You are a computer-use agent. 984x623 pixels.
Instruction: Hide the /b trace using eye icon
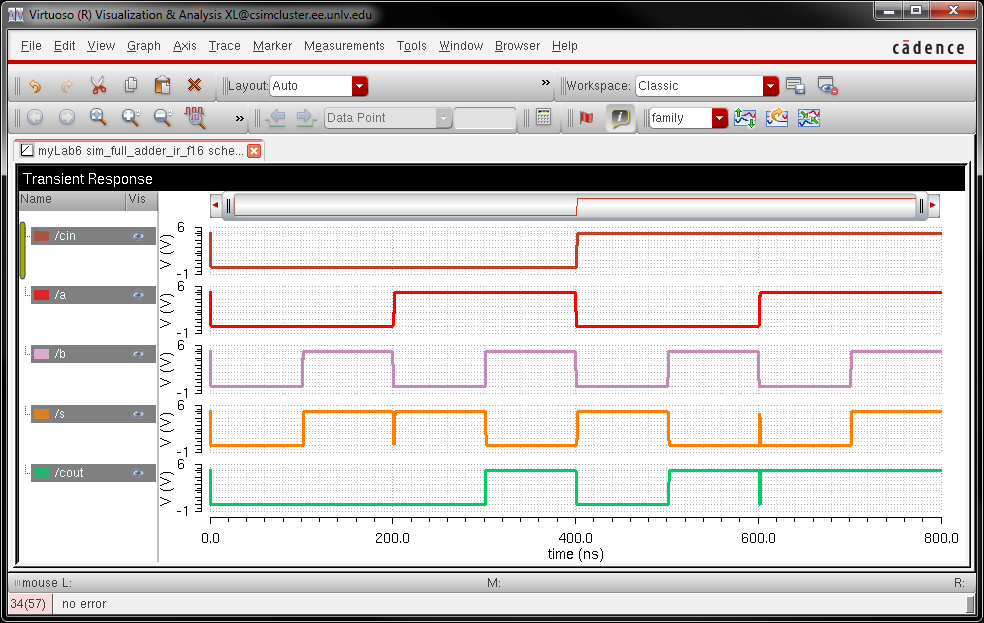click(139, 354)
